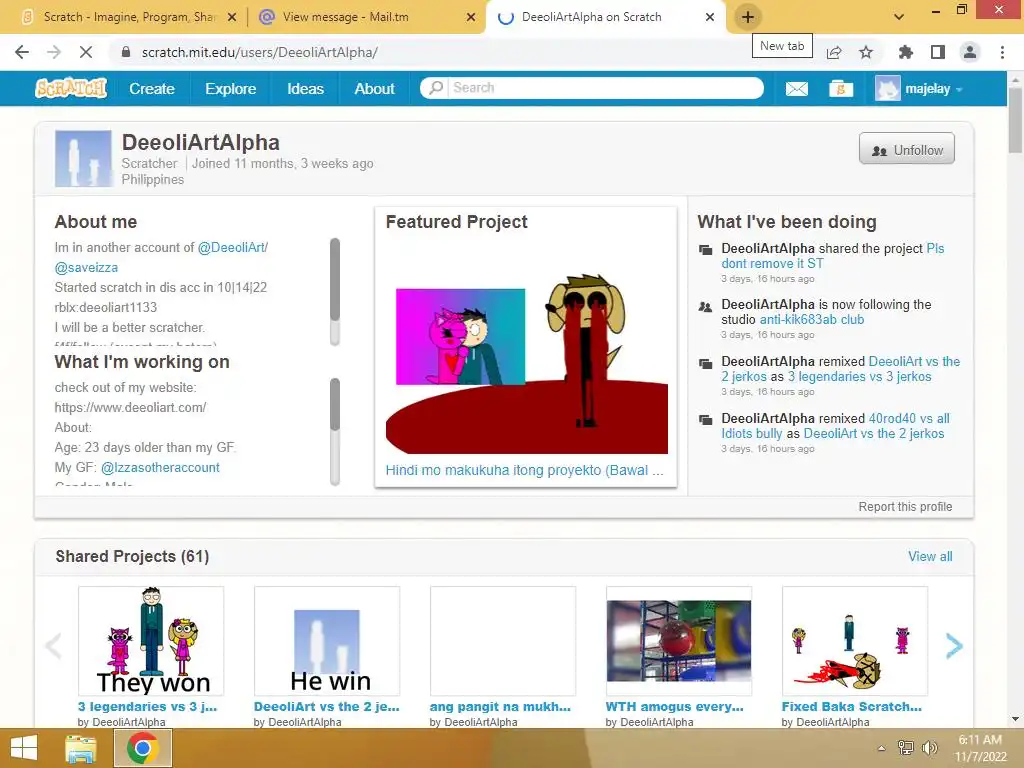Open the About menu item

coord(374,89)
